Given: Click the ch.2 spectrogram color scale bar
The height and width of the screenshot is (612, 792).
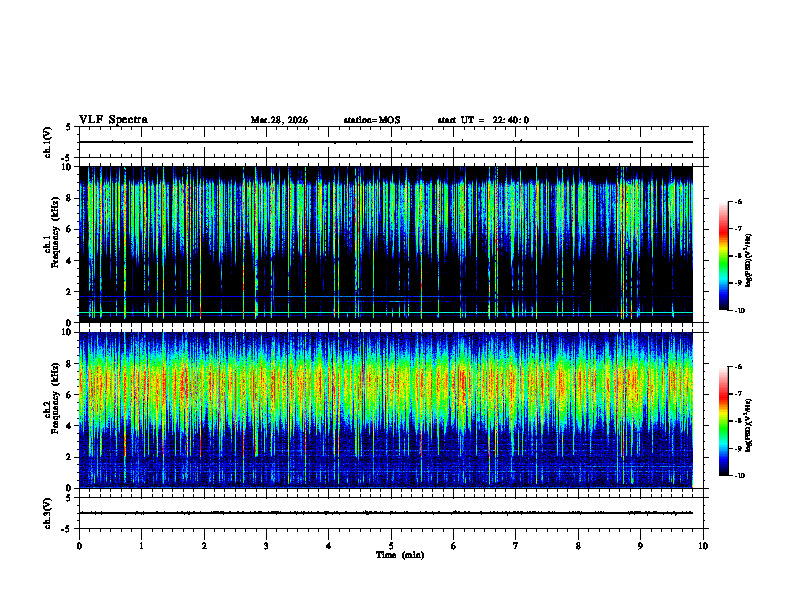Looking at the screenshot, I should [x=723, y=421].
